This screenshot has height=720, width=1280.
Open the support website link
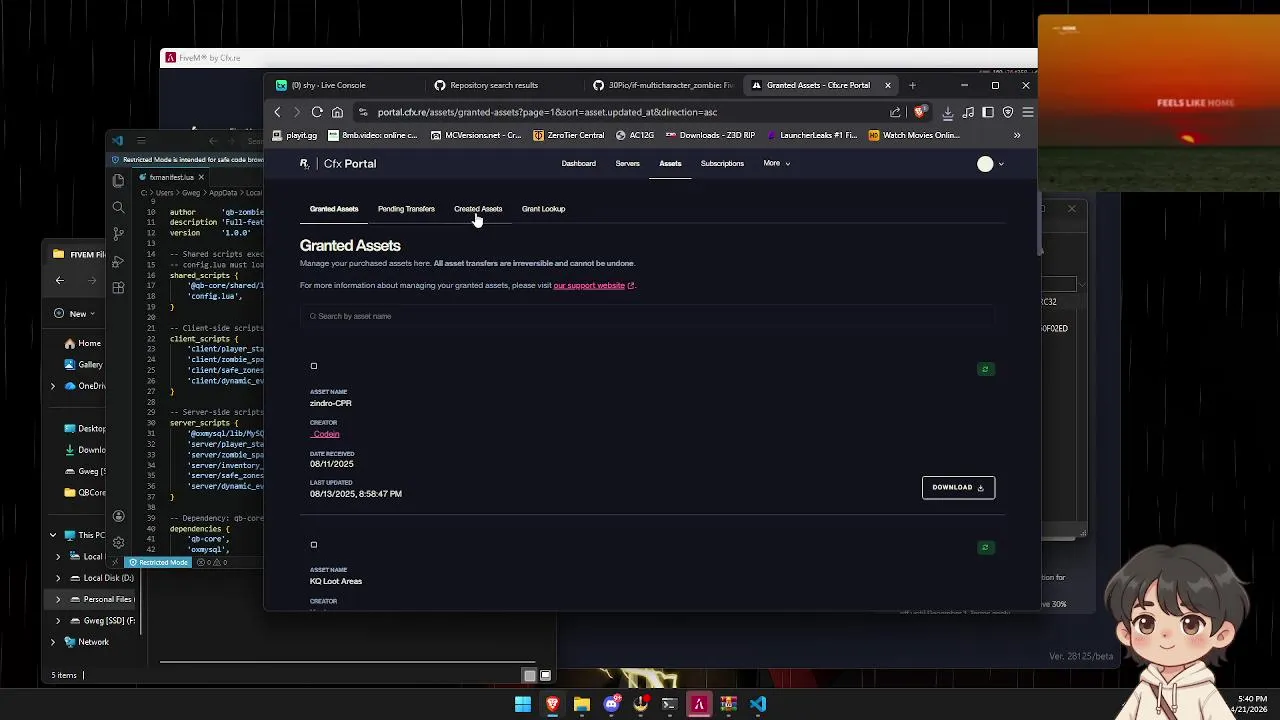pyautogui.click(x=589, y=286)
